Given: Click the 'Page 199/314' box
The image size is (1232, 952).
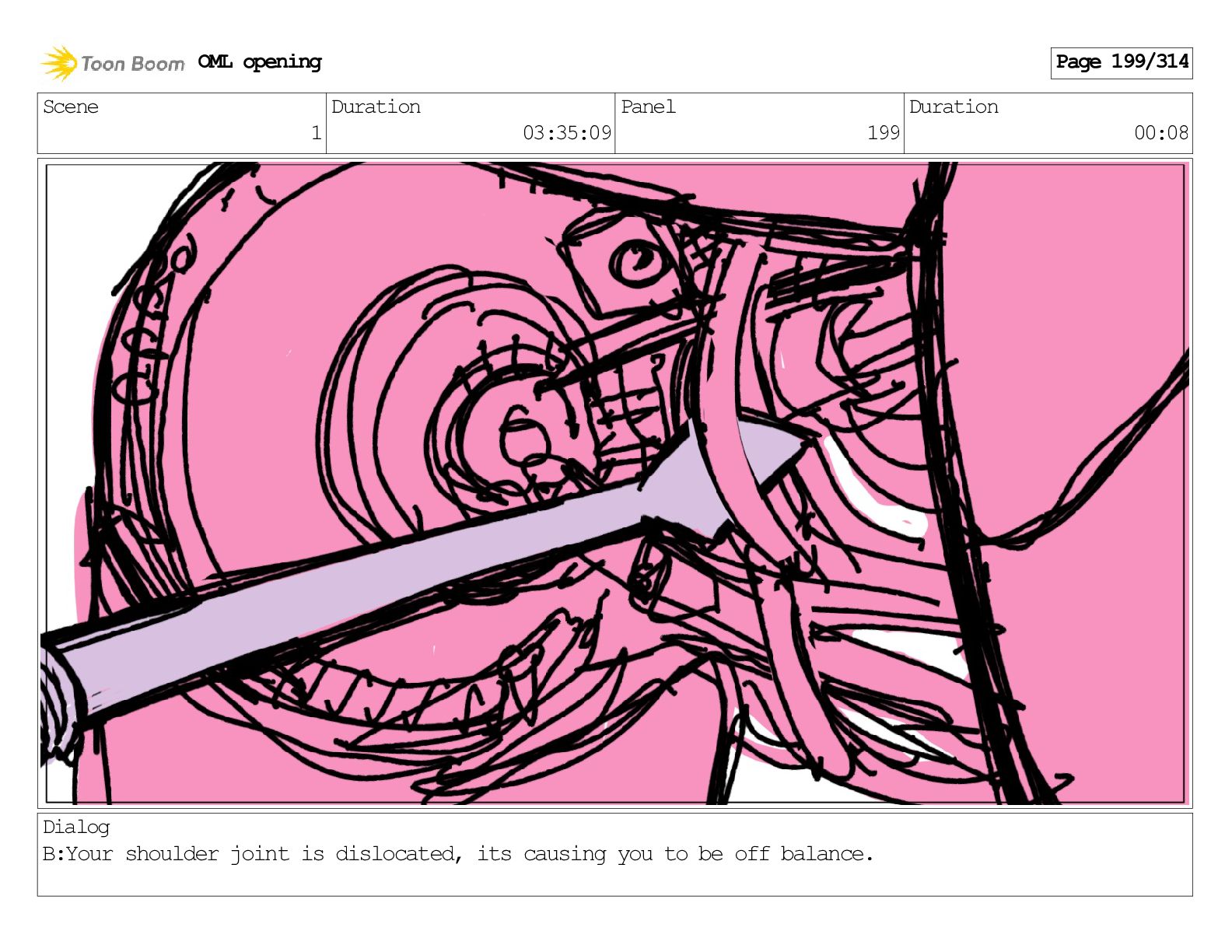Looking at the screenshot, I should point(1122,62).
